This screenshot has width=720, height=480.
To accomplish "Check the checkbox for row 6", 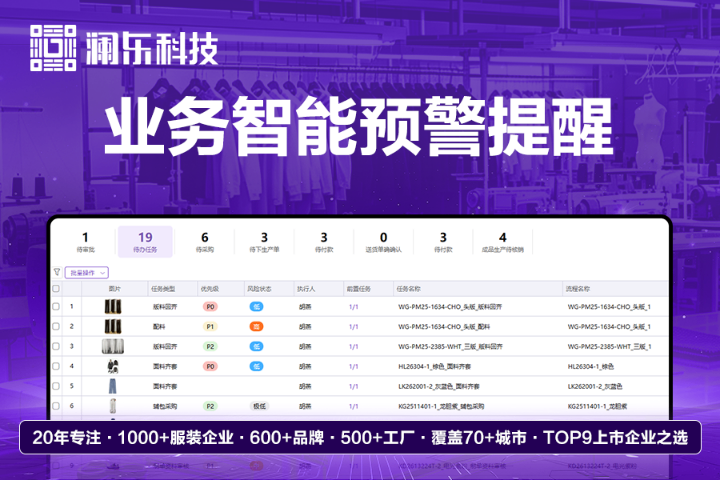I will (56, 406).
